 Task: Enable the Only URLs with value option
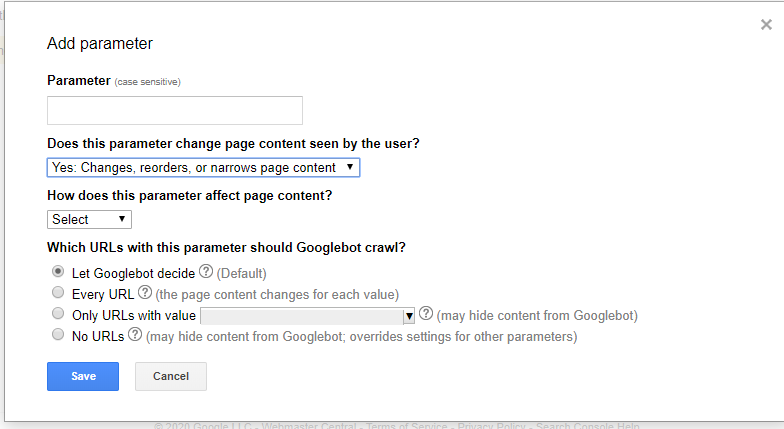(x=58, y=314)
